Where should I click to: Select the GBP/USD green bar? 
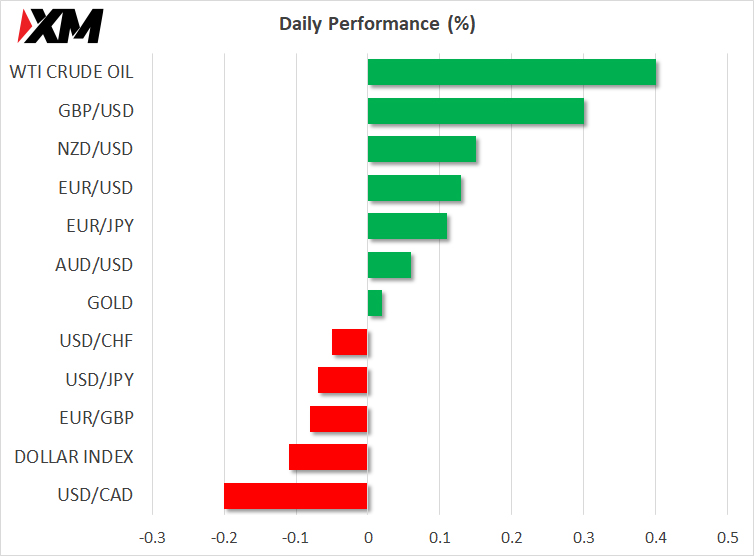coord(476,111)
